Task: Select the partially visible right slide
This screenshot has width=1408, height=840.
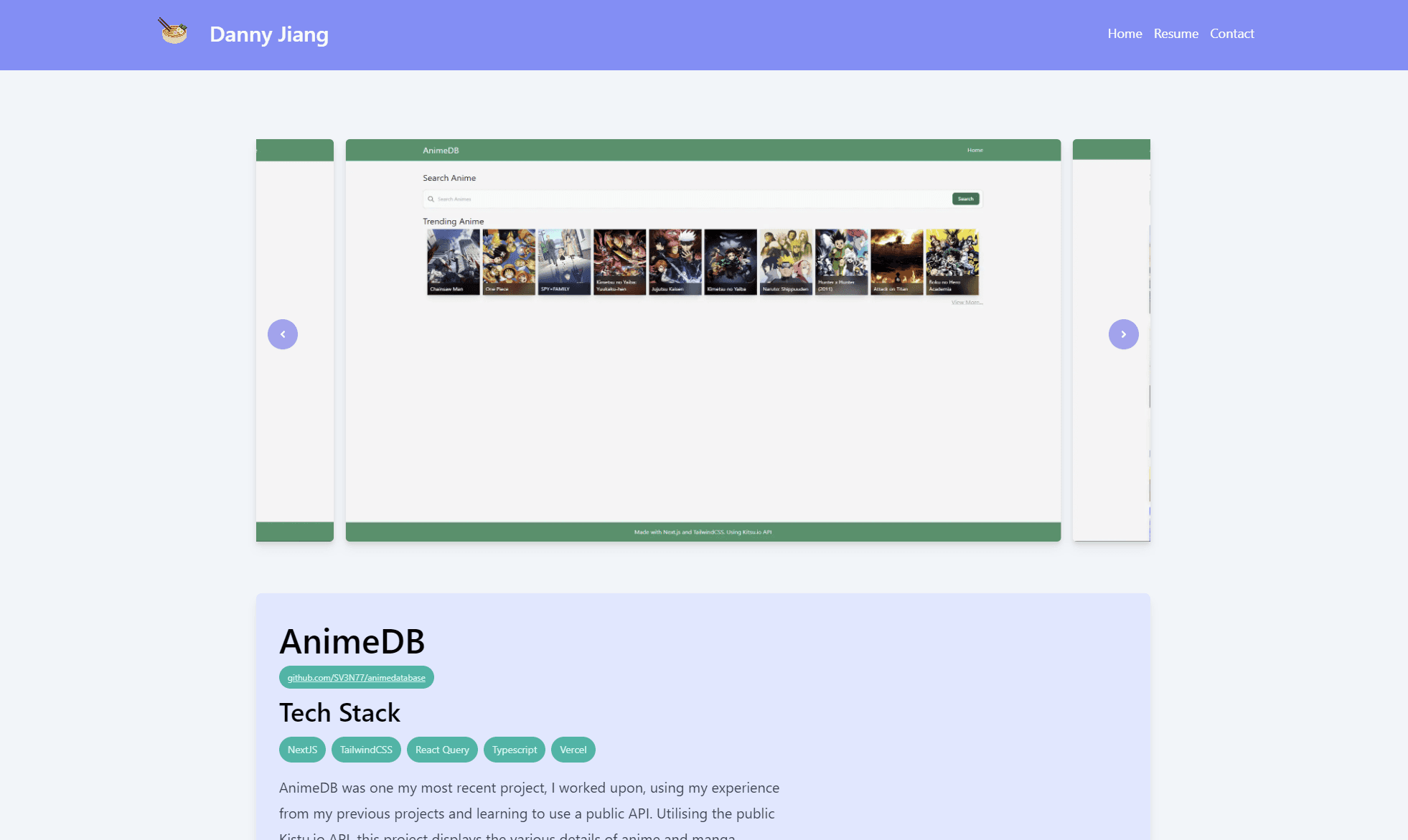Action: 1112,340
